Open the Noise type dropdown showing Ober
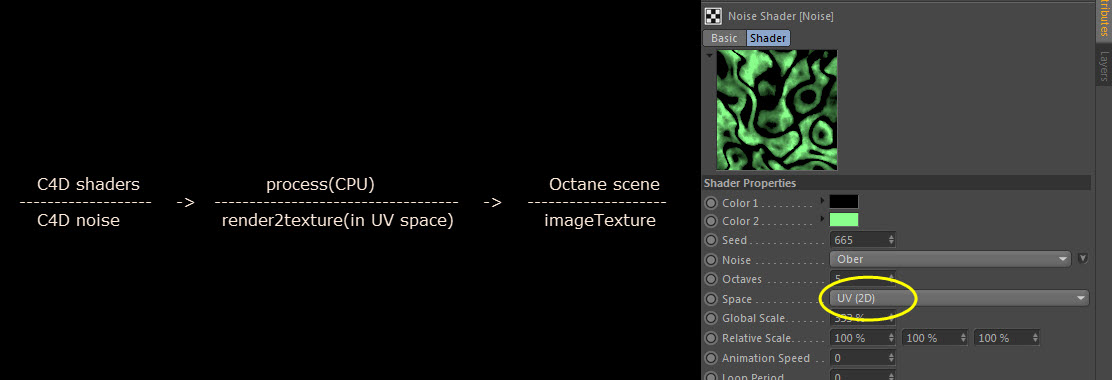This screenshot has height=380, width=1112. [x=950, y=259]
